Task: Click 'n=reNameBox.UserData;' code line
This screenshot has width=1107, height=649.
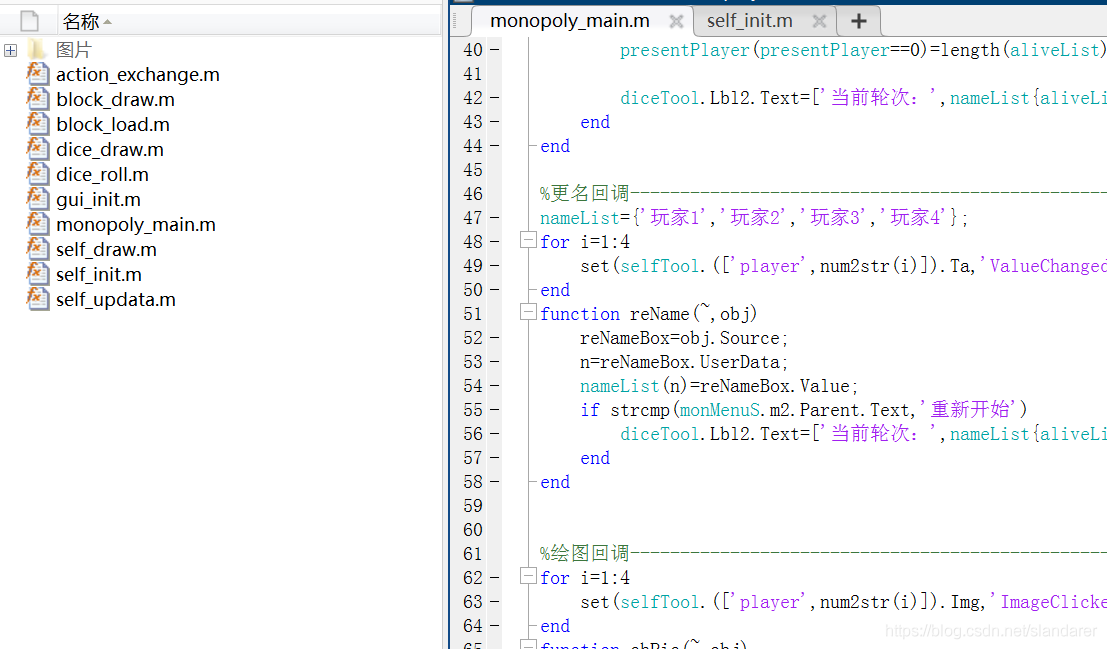Action: pyautogui.click(x=683, y=362)
